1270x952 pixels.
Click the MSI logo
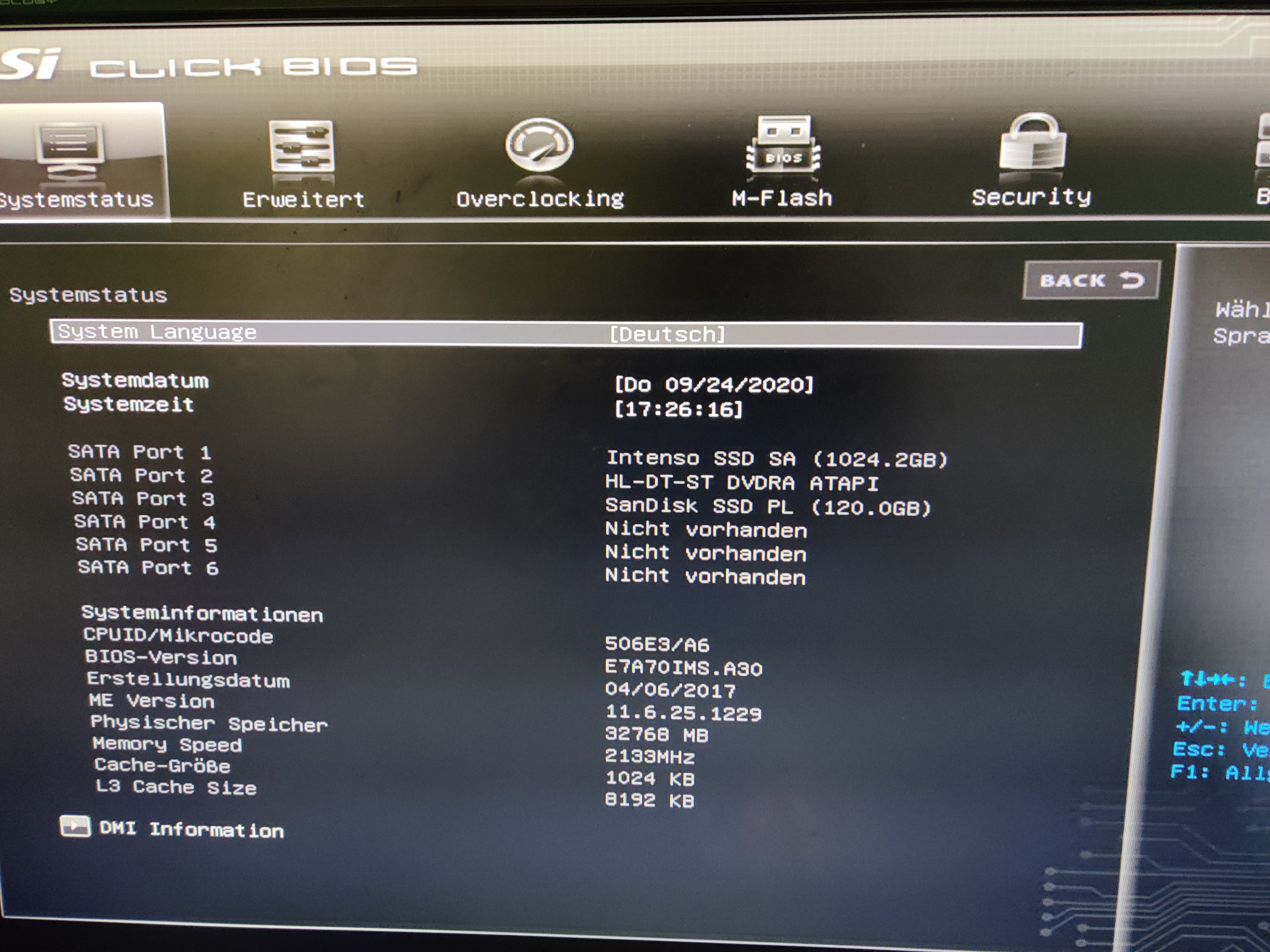(x=30, y=64)
